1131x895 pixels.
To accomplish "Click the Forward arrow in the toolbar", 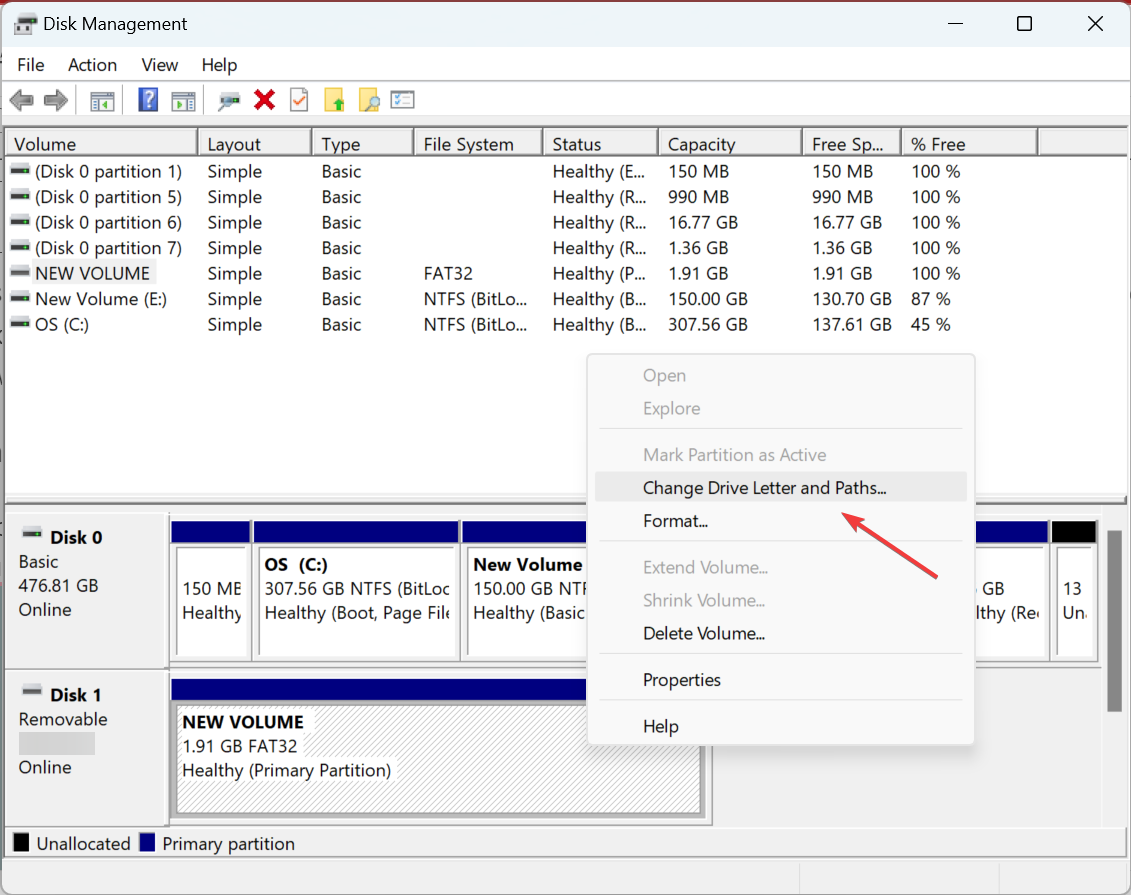I will click(56, 100).
